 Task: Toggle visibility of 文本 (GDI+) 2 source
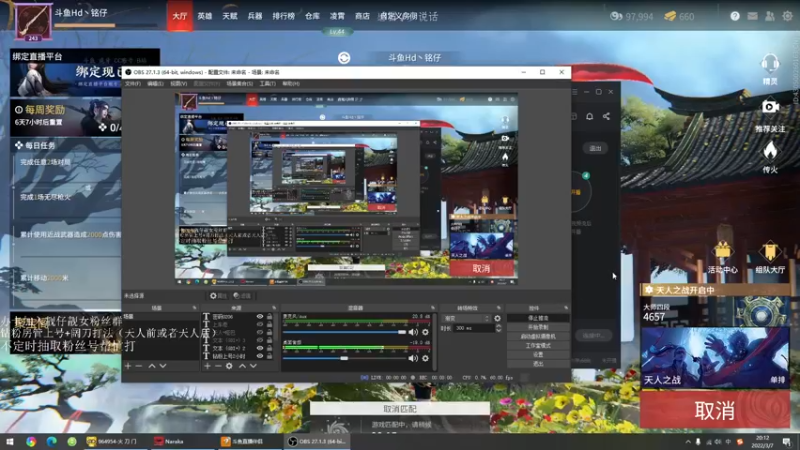pos(260,348)
